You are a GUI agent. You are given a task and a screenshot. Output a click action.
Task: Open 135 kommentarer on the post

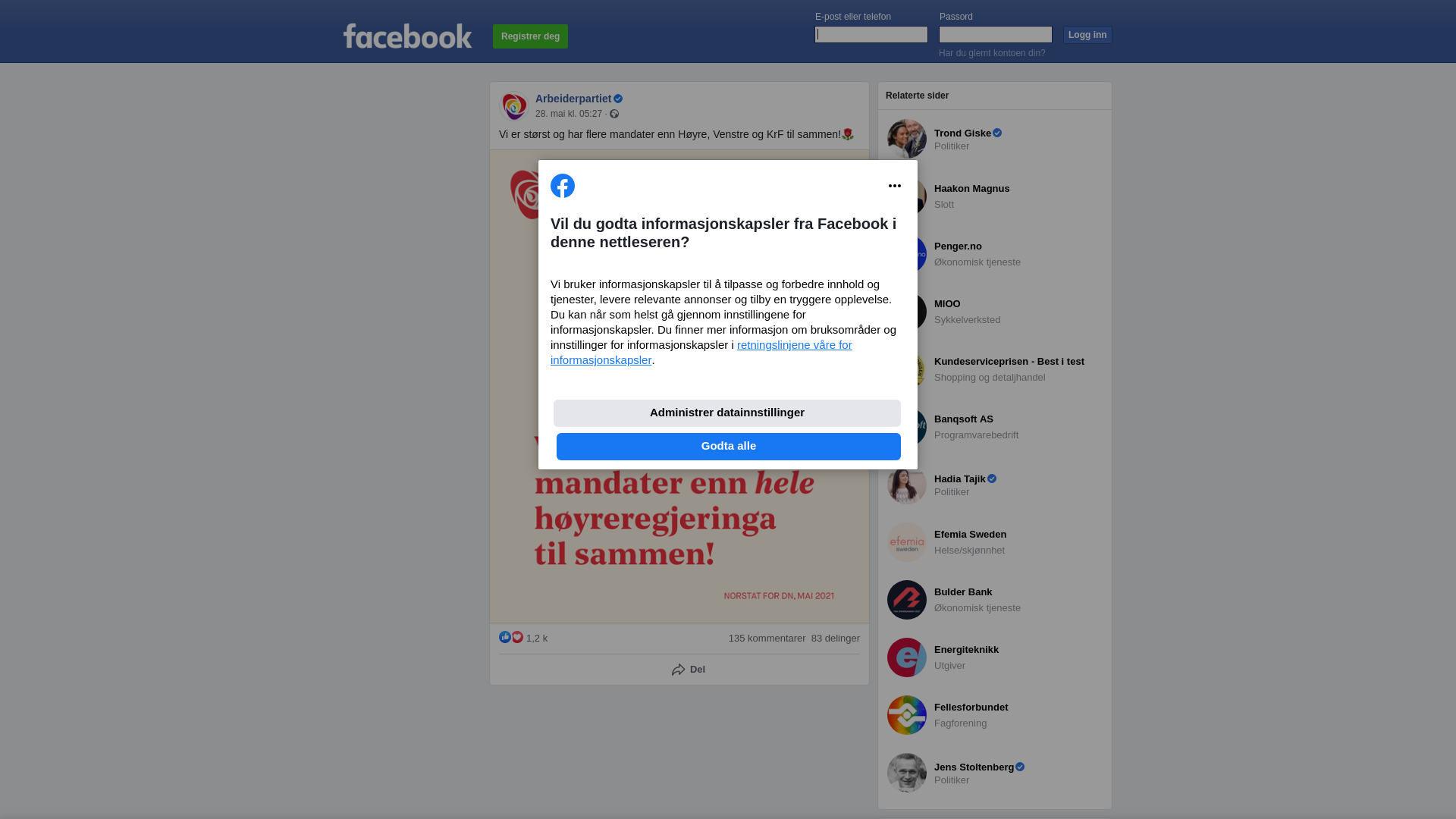[767, 639]
